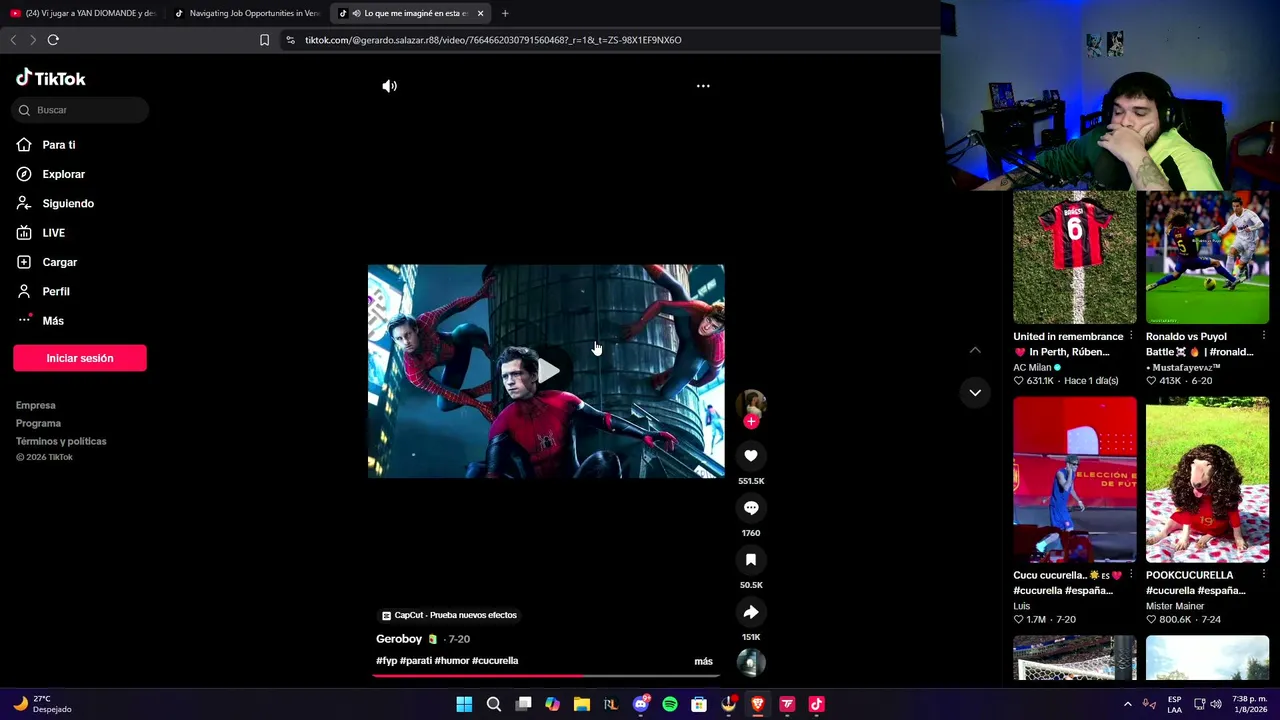This screenshot has width=1280, height=720.
Task: Open options for 'Cucu cucurella' video
Action: coord(1131,575)
